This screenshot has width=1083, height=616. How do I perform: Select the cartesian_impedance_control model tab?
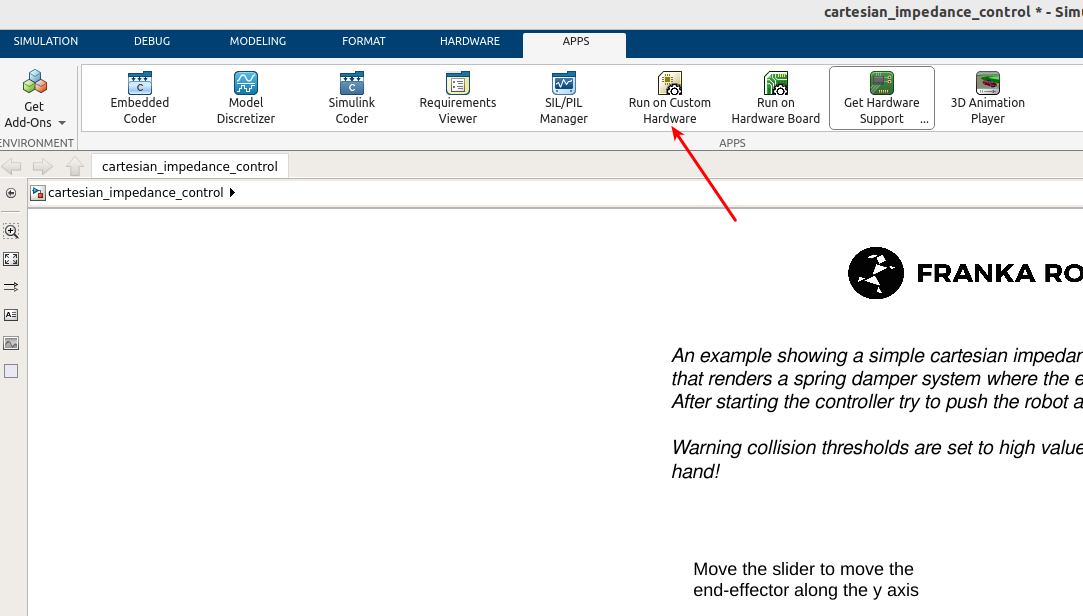[x=190, y=166]
